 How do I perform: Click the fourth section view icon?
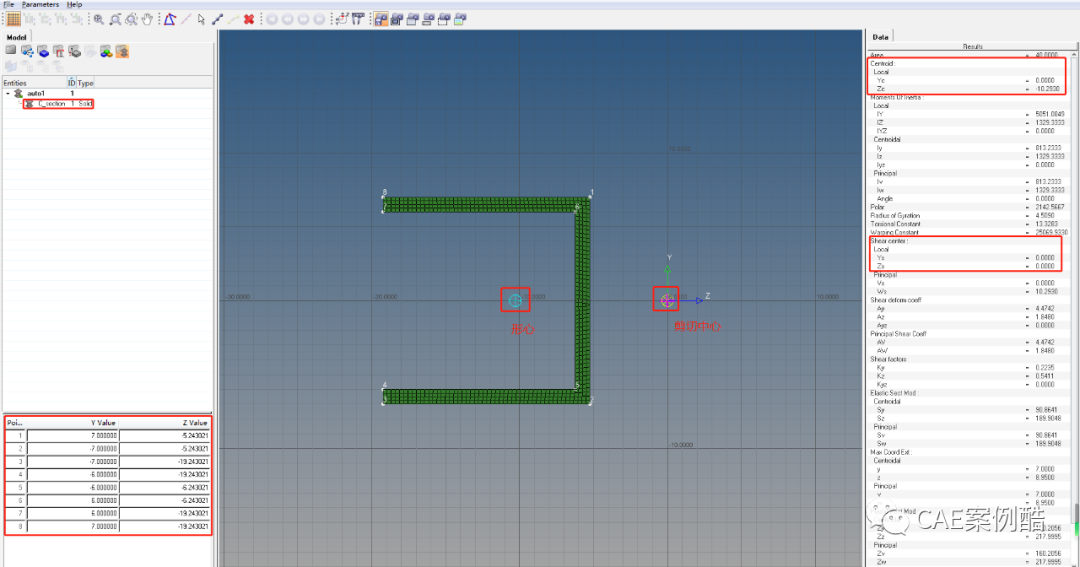pyautogui.click(x=428, y=19)
